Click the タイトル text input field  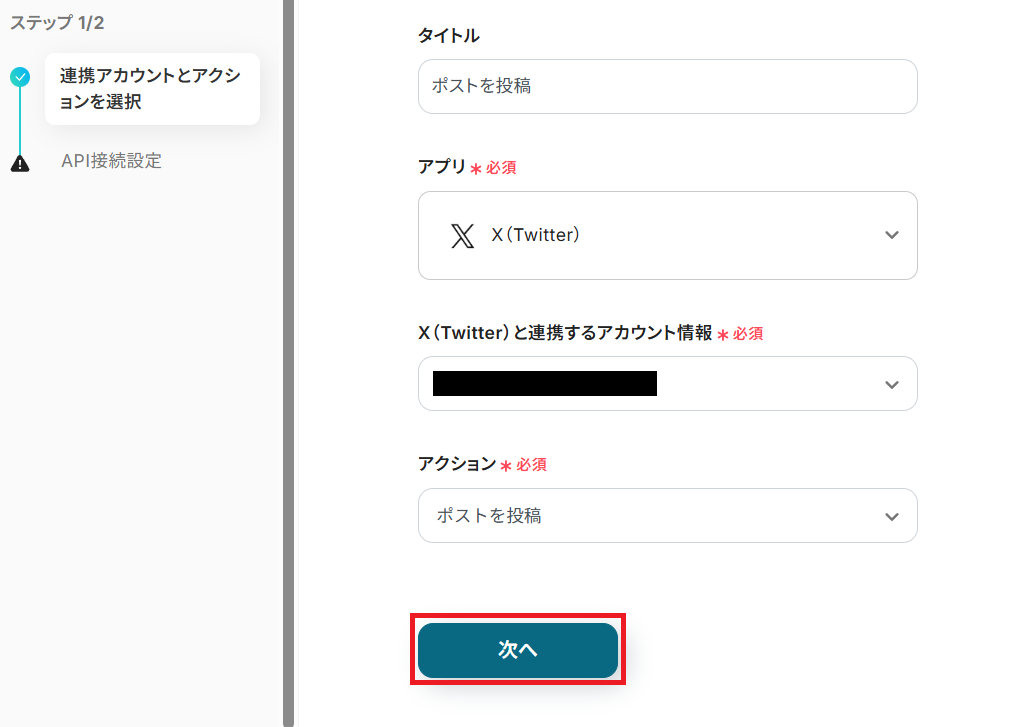point(667,87)
